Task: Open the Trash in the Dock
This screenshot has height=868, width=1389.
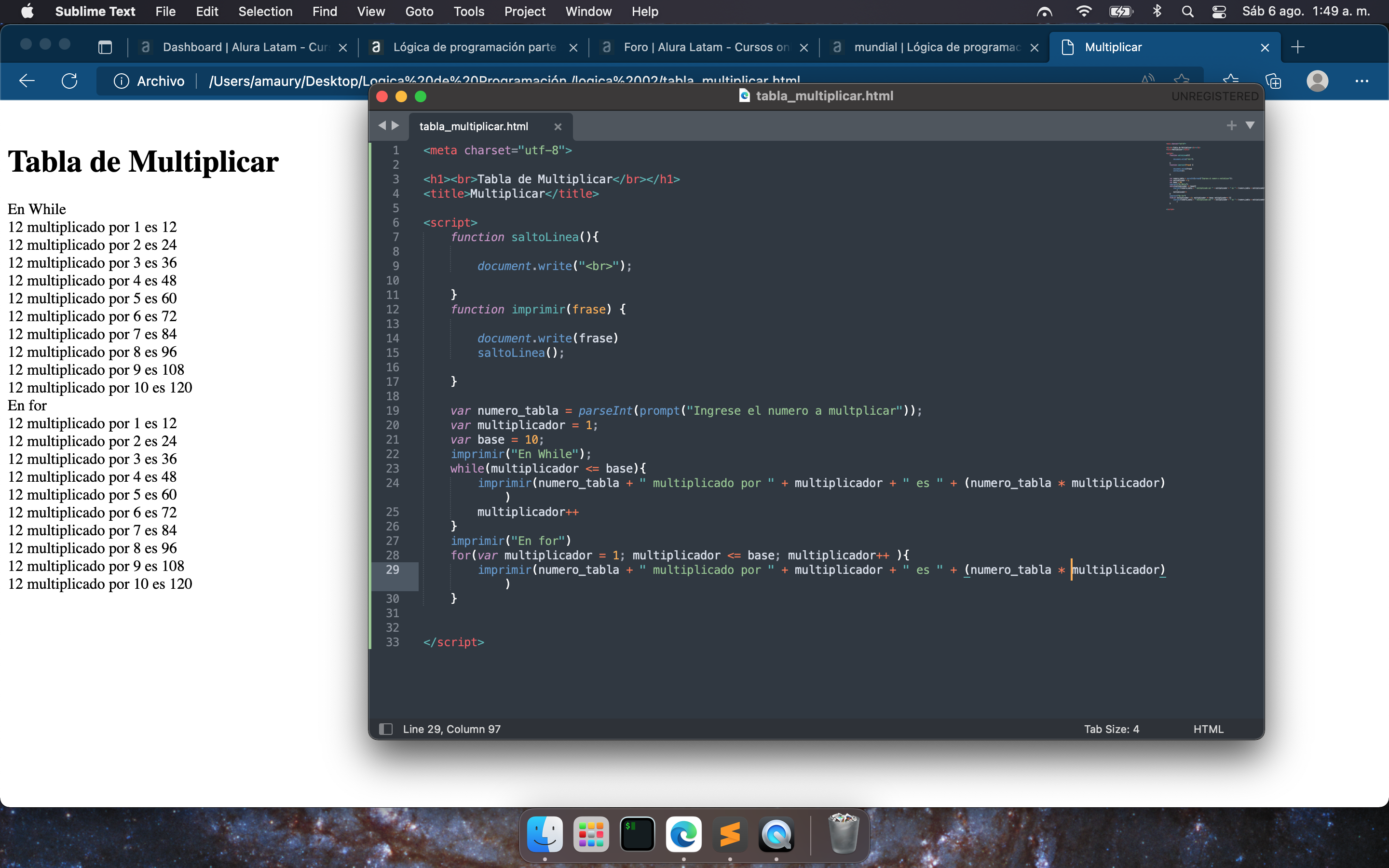Action: pos(843,834)
